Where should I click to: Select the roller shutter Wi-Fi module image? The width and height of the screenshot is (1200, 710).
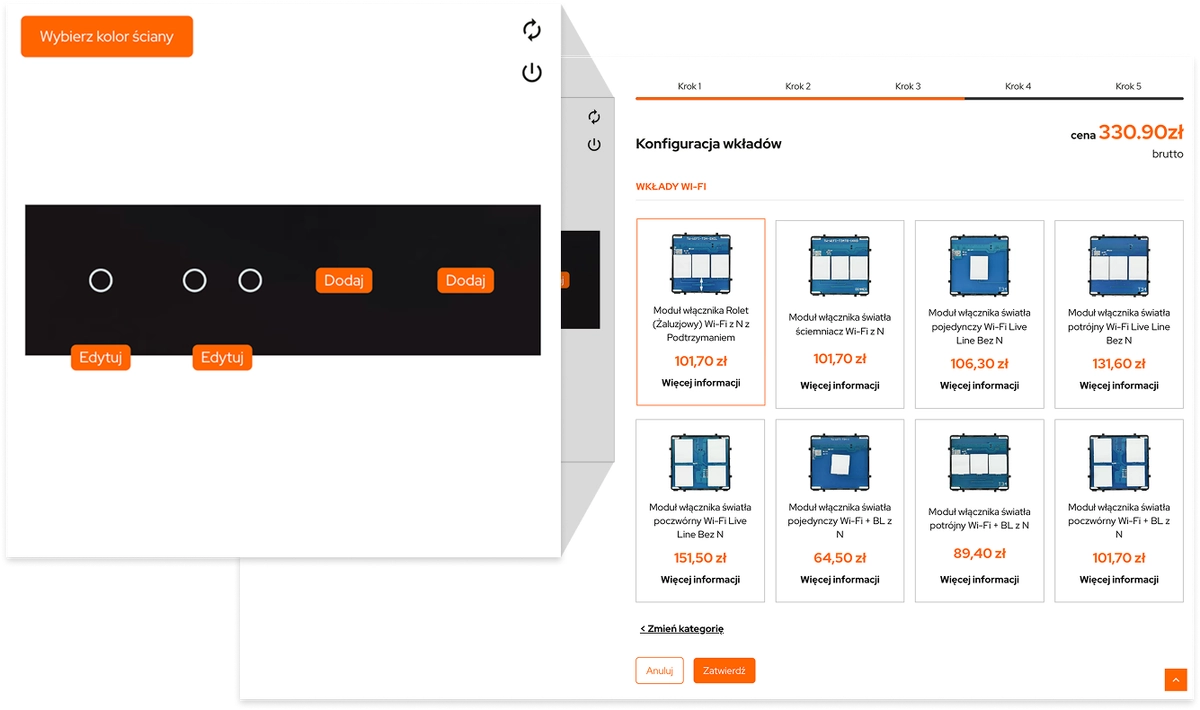[700, 265]
